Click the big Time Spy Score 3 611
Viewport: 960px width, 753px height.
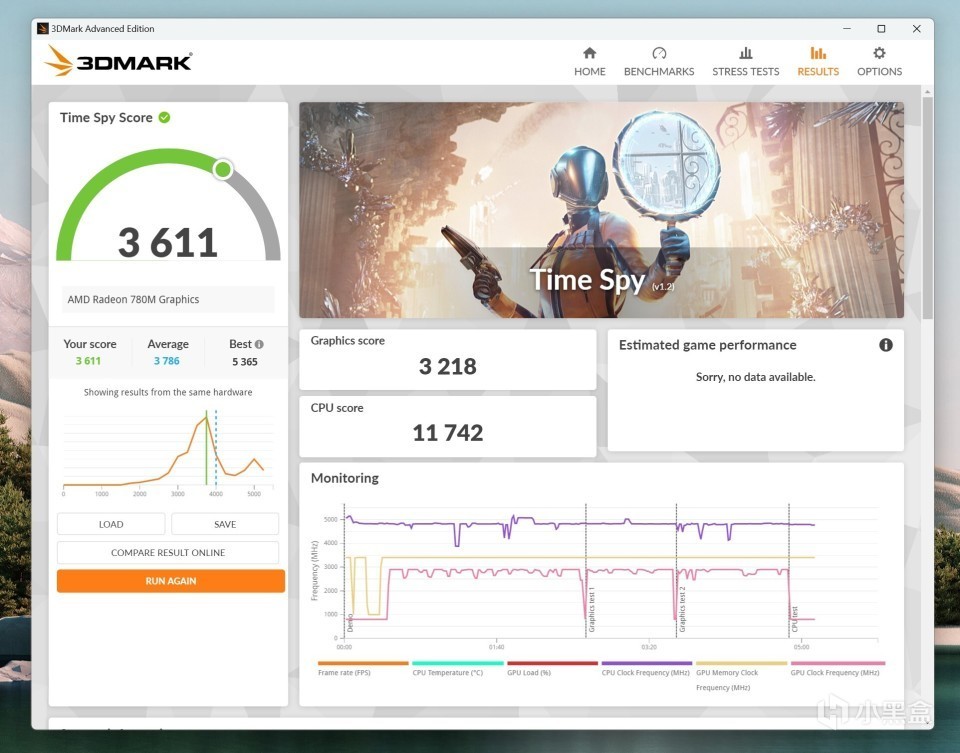click(x=168, y=242)
